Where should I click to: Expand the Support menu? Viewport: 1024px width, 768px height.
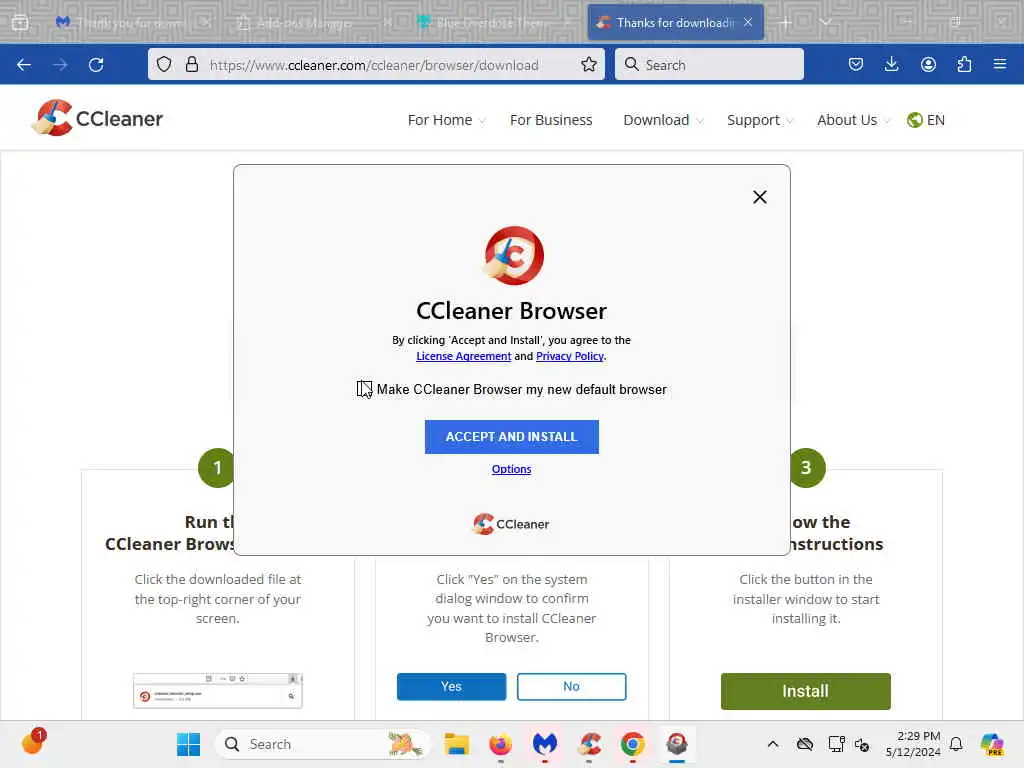point(760,120)
